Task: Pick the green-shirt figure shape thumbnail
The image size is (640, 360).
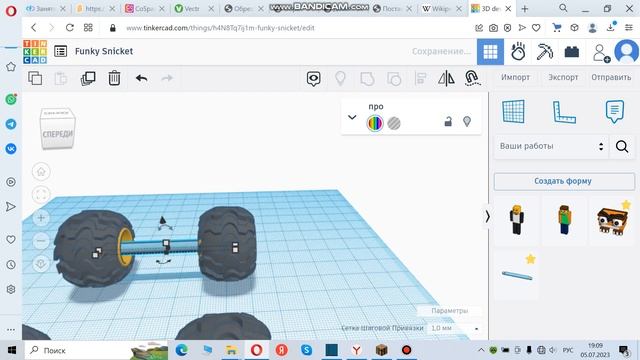Action: 564,220
